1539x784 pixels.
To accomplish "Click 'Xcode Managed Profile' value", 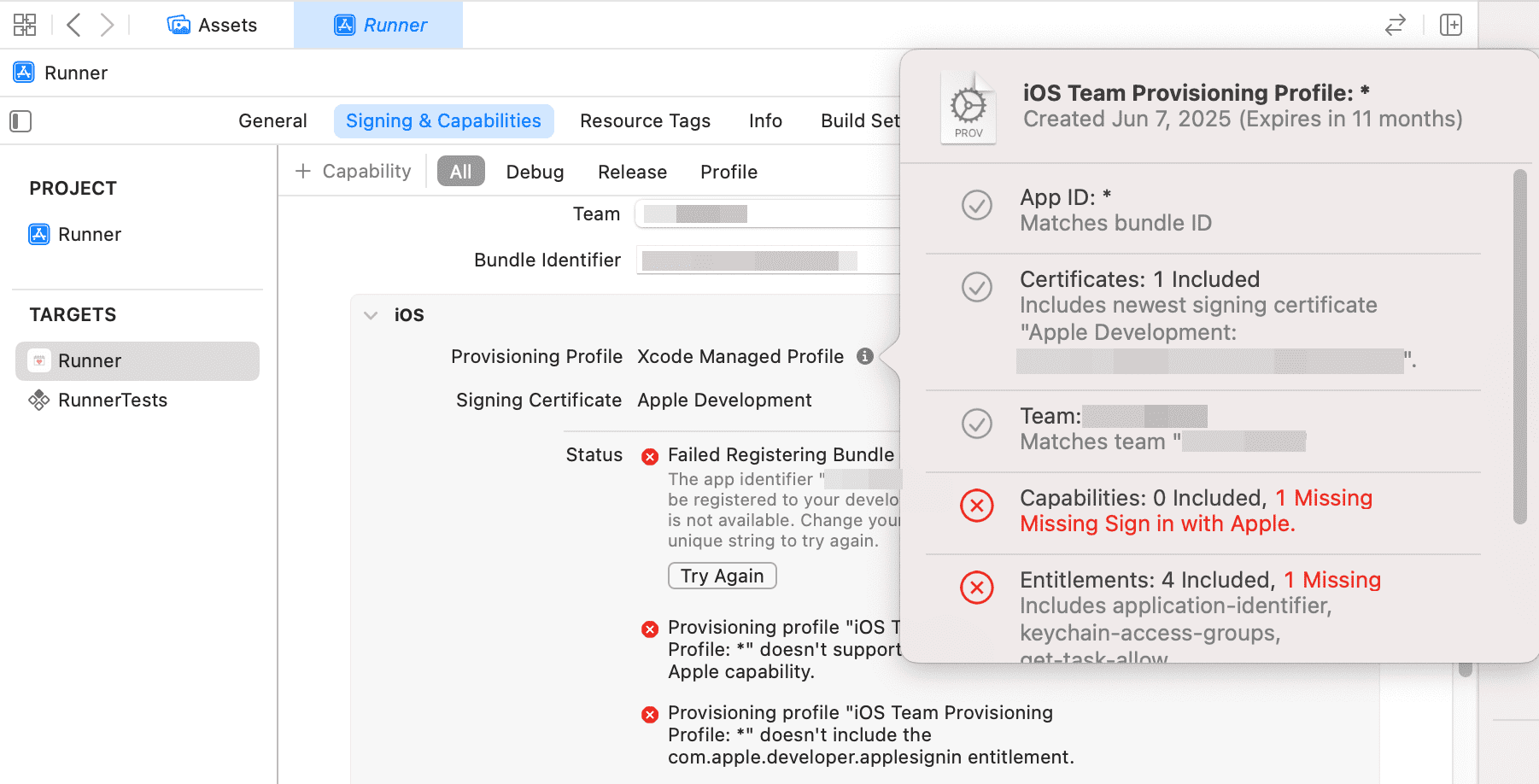I will pos(740,356).
